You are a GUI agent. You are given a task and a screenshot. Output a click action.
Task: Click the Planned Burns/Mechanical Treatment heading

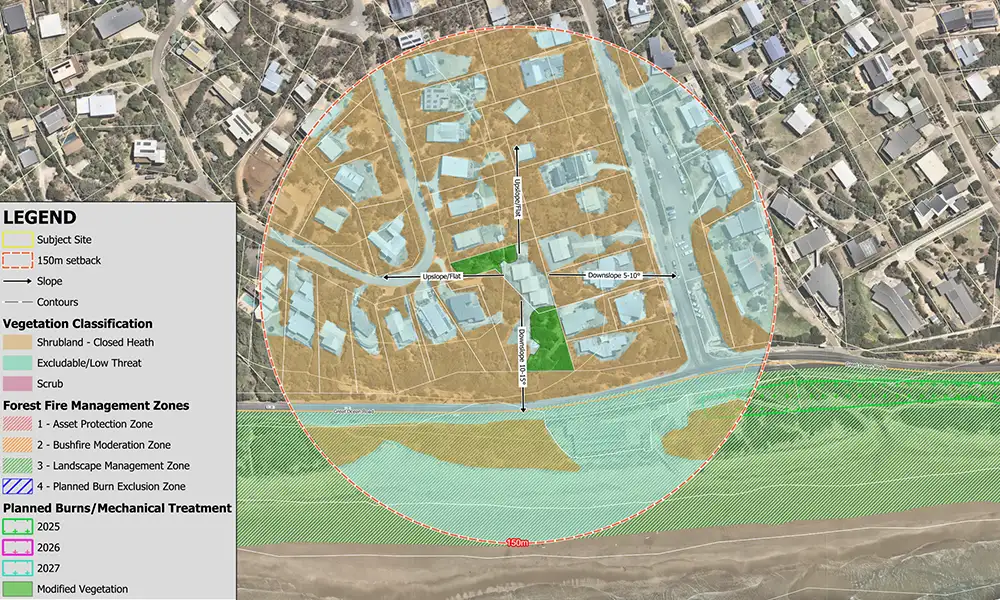coord(117,508)
